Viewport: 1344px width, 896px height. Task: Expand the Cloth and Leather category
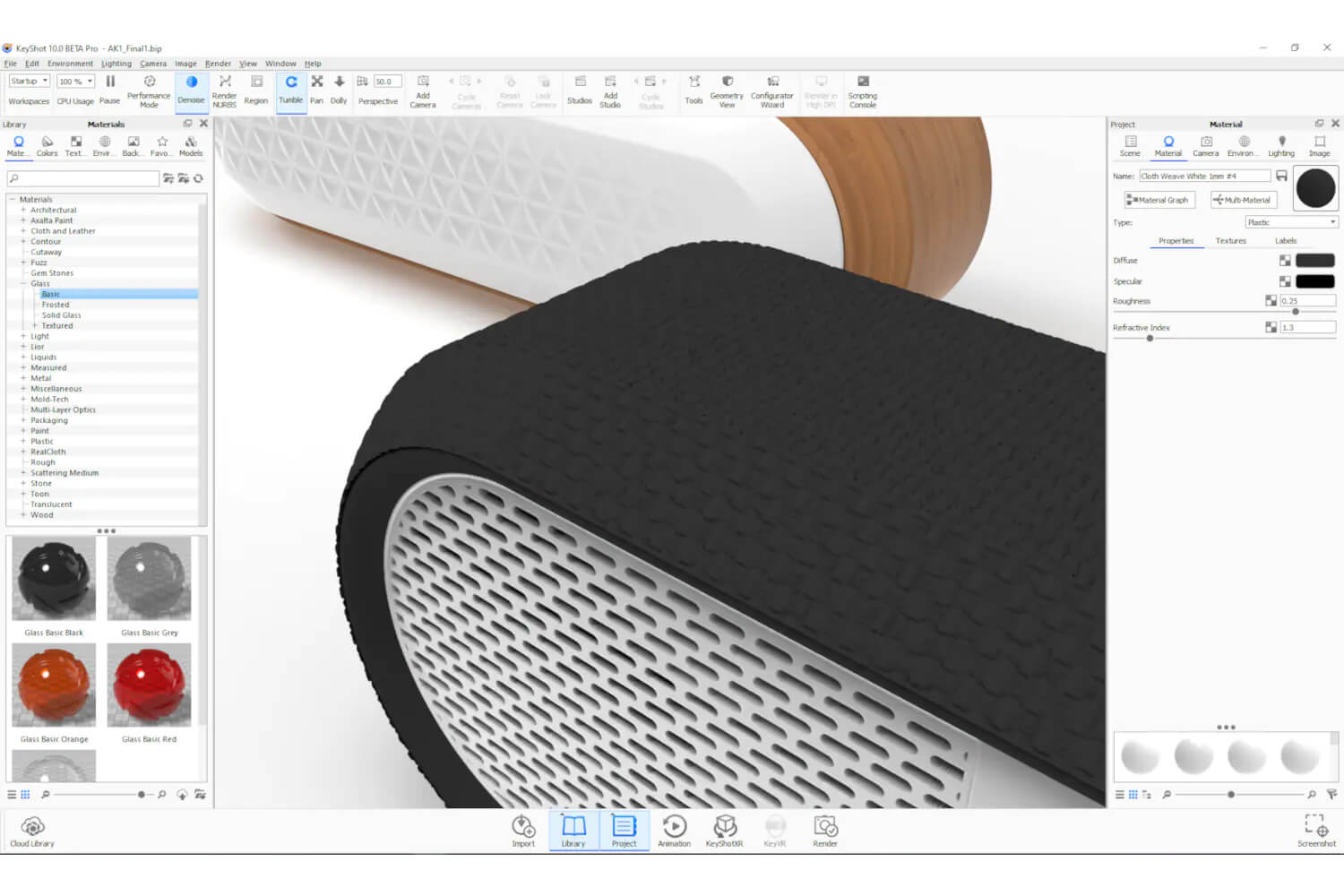pos(23,231)
